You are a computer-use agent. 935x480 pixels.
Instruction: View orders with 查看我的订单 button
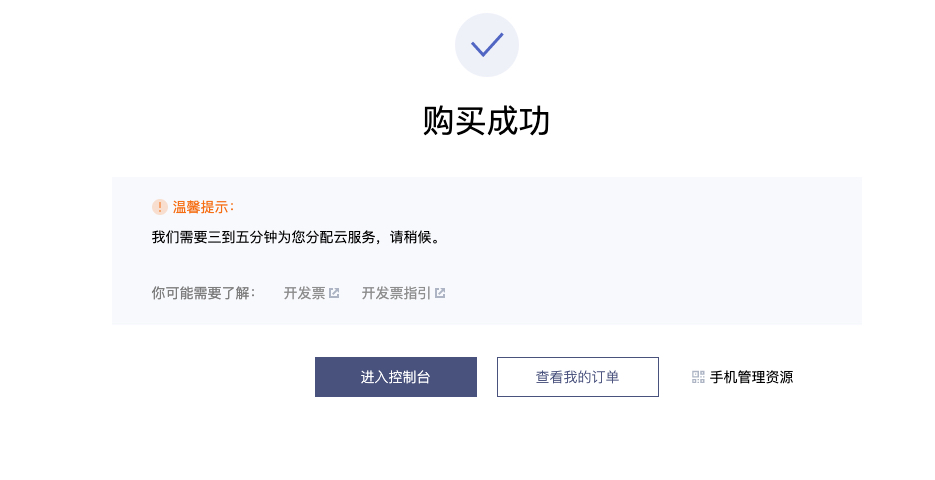coord(578,377)
